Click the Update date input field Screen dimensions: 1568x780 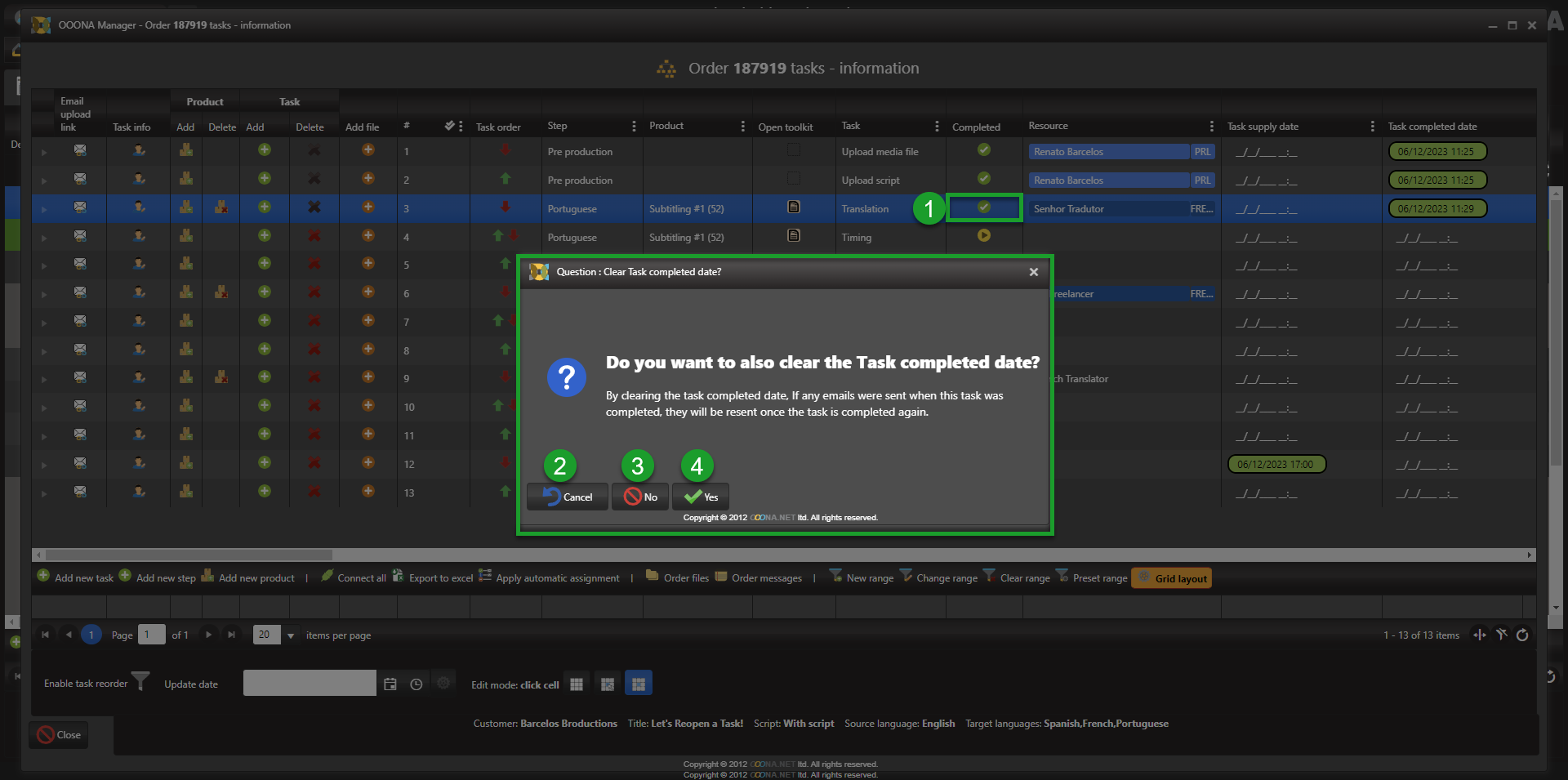coord(309,684)
